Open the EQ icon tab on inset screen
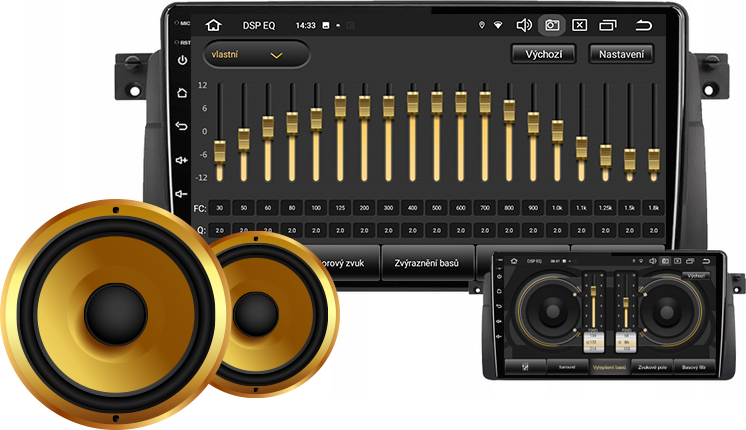 (x=525, y=367)
